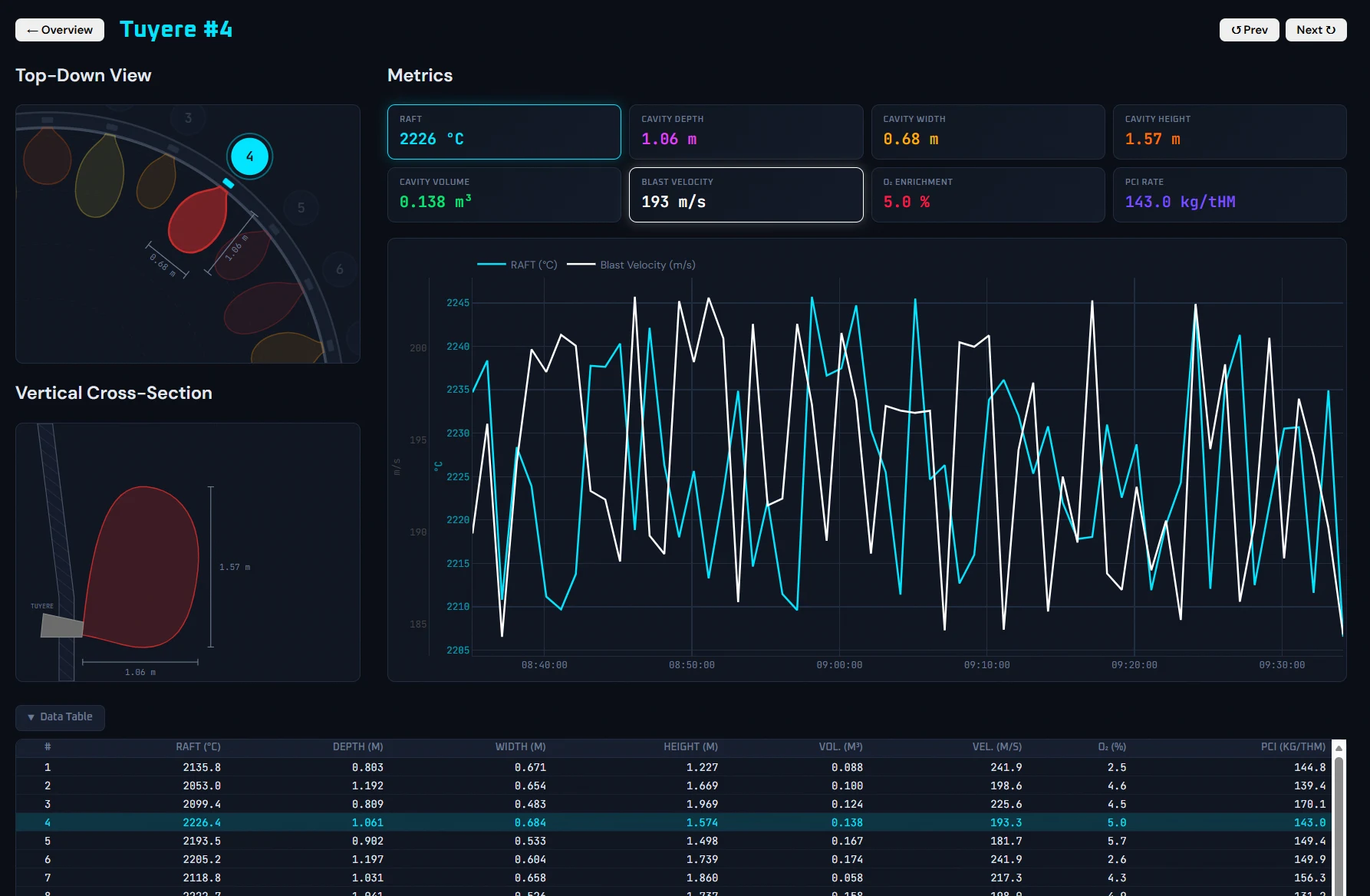Select tuyere 6 marker in top-down view

tap(339, 269)
